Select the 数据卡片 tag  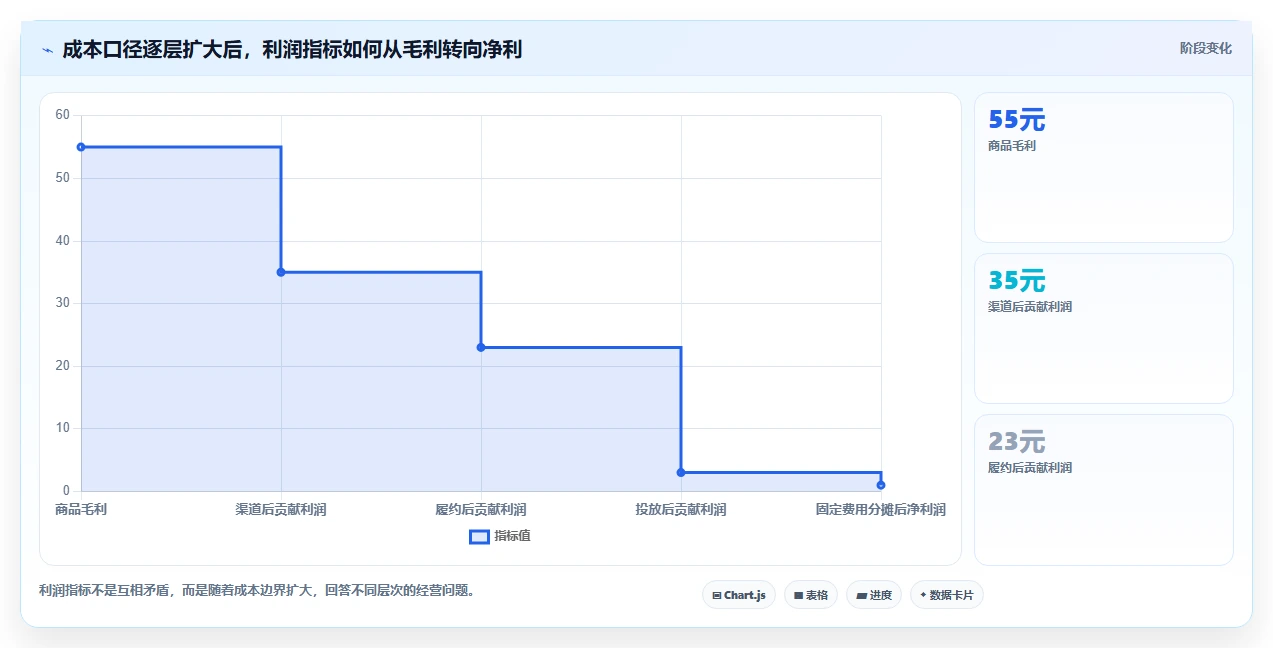coord(947,595)
